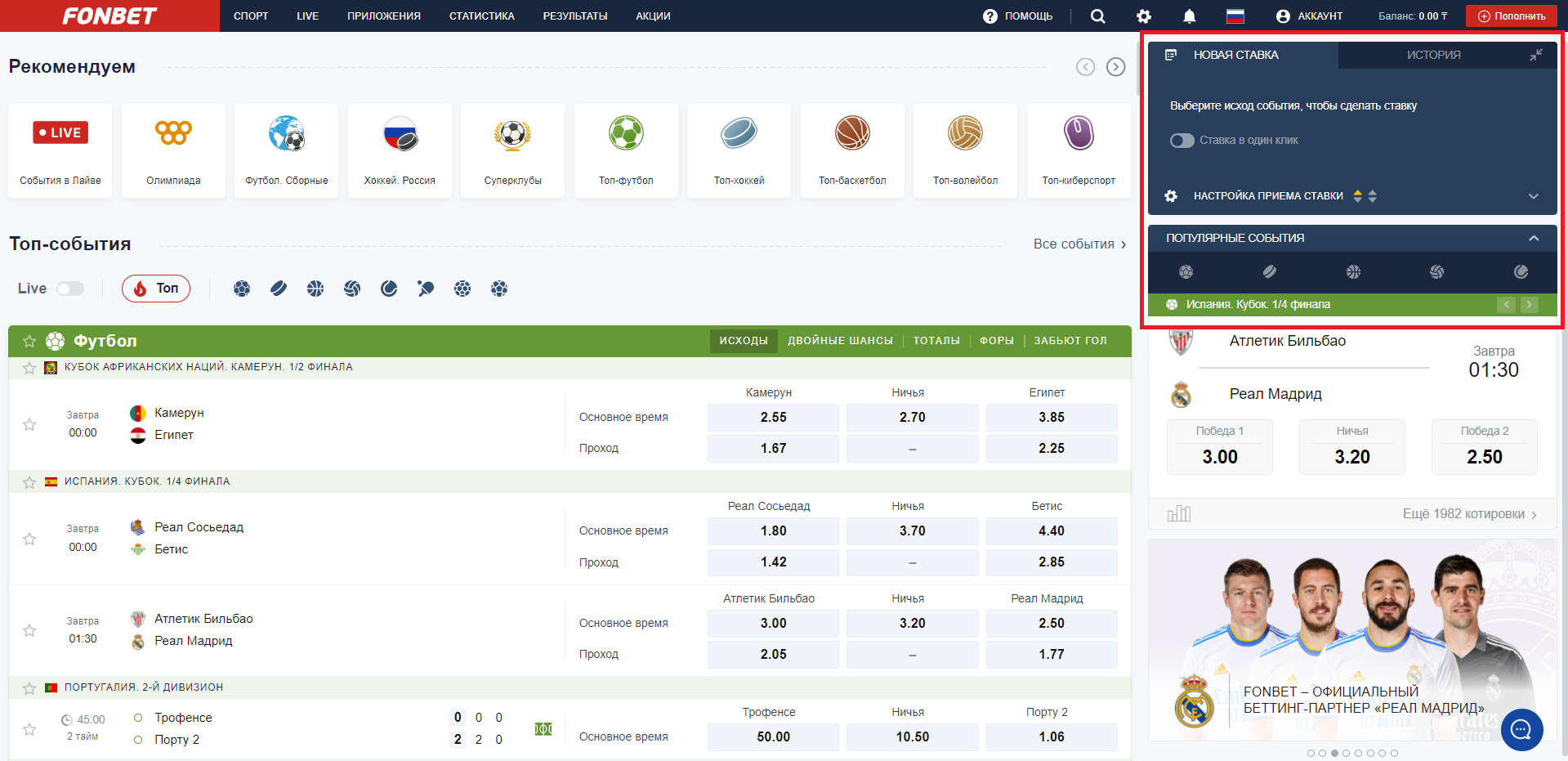Select football icon in Популярные события panel
The image size is (1568, 761).
click(x=1186, y=272)
